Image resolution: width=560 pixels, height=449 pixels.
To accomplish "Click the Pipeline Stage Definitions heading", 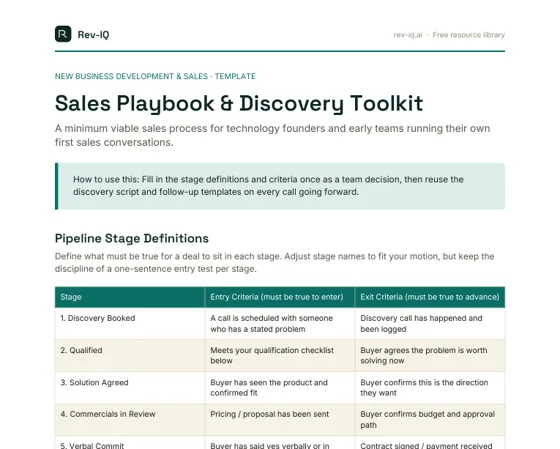I will (132, 238).
